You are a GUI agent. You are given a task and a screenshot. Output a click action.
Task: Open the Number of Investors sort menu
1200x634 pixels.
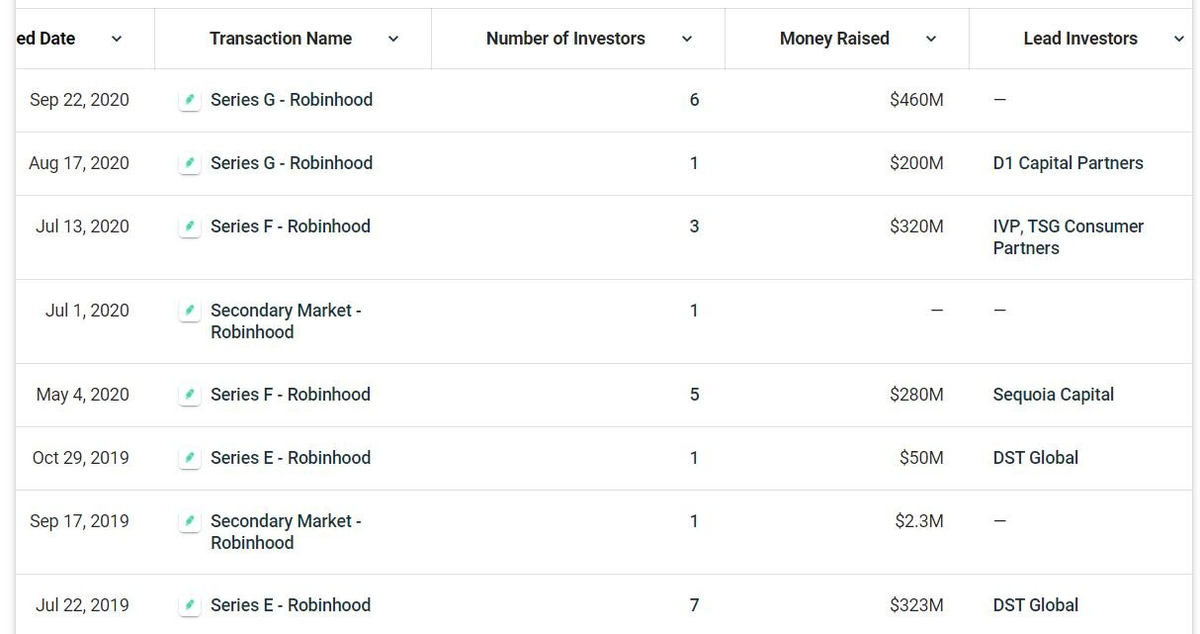click(x=687, y=39)
